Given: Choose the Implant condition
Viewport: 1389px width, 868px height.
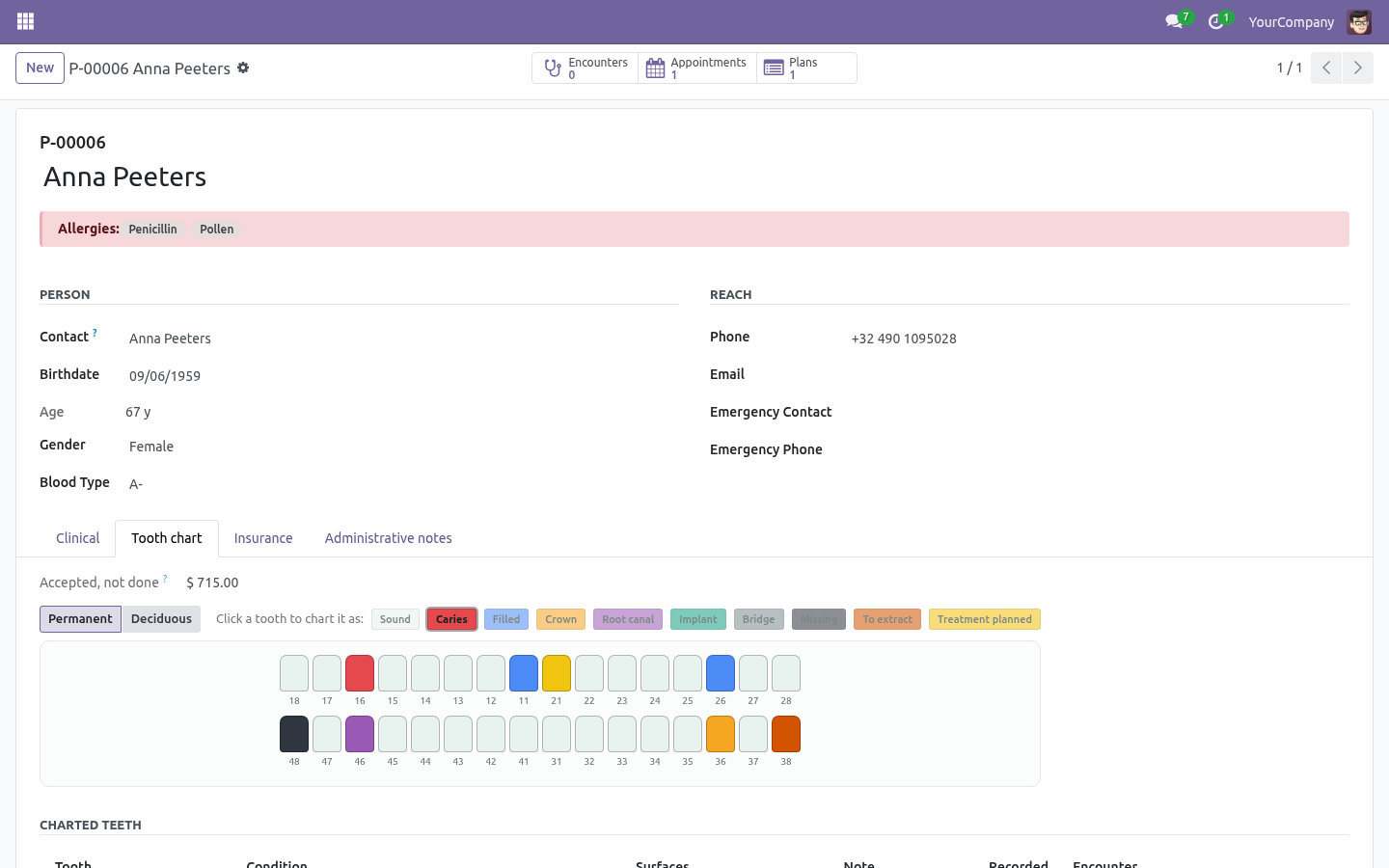Looking at the screenshot, I should point(698,619).
